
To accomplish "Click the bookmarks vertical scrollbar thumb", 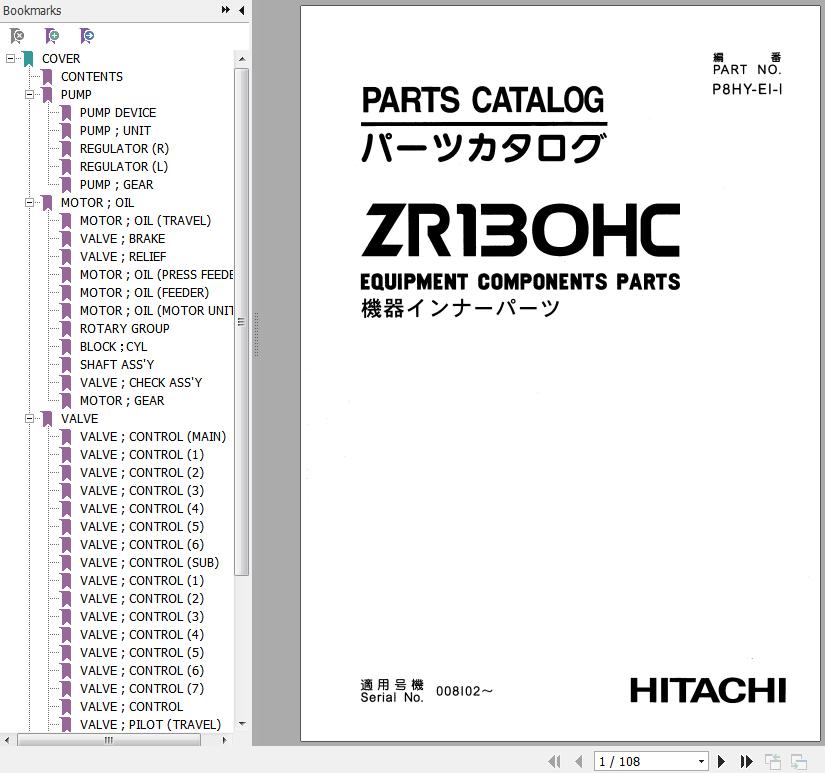I will click(x=241, y=320).
